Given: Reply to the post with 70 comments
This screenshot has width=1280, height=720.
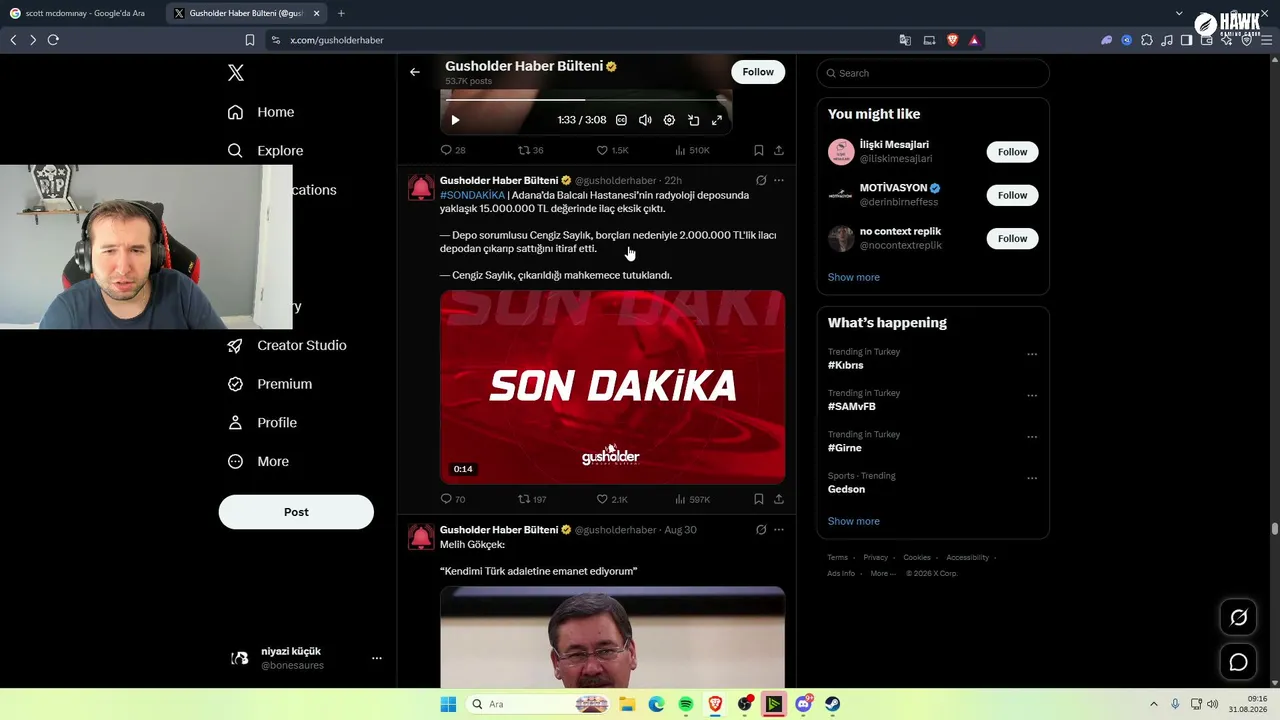Looking at the screenshot, I should point(453,499).
